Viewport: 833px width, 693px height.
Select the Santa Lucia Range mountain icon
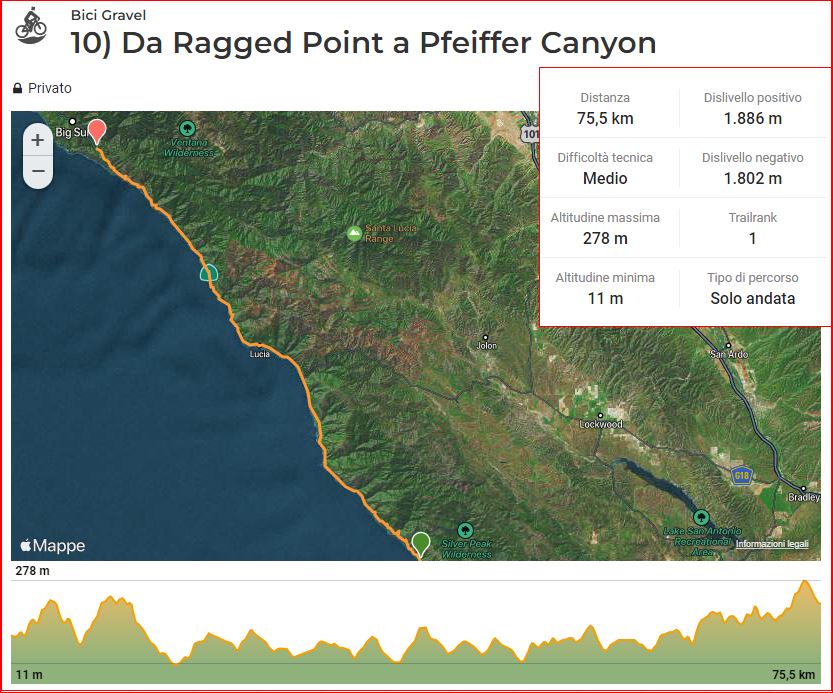[354, 233]
